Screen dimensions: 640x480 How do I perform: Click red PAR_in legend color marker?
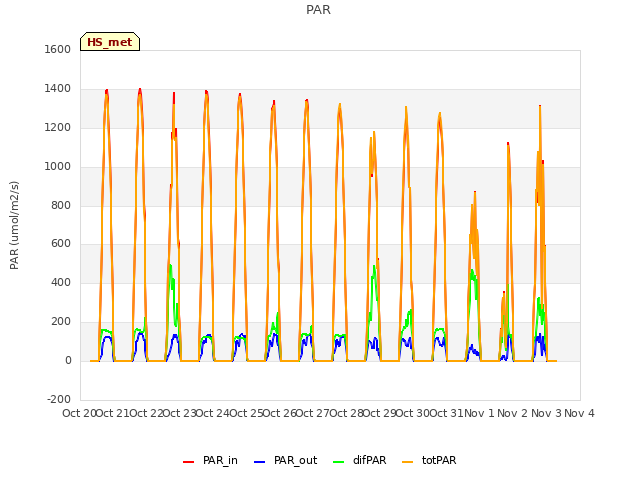point(189,462)
